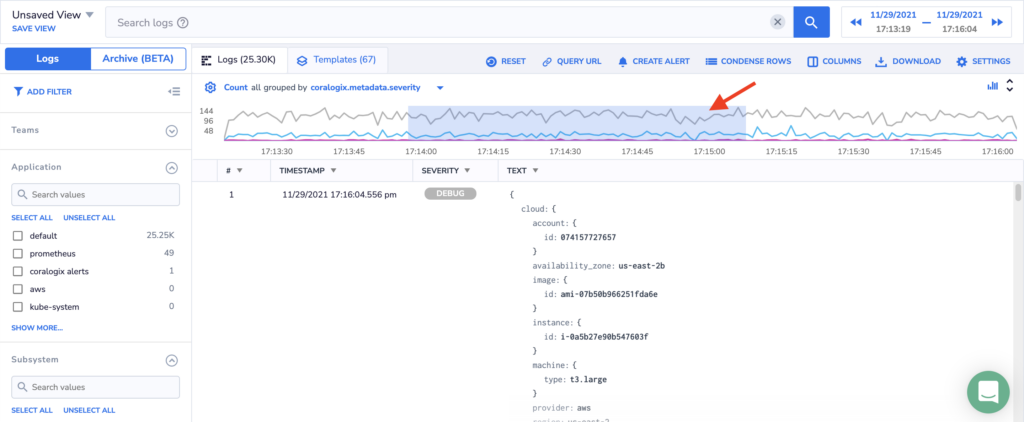Select all applications

click(x=32, y=218)
